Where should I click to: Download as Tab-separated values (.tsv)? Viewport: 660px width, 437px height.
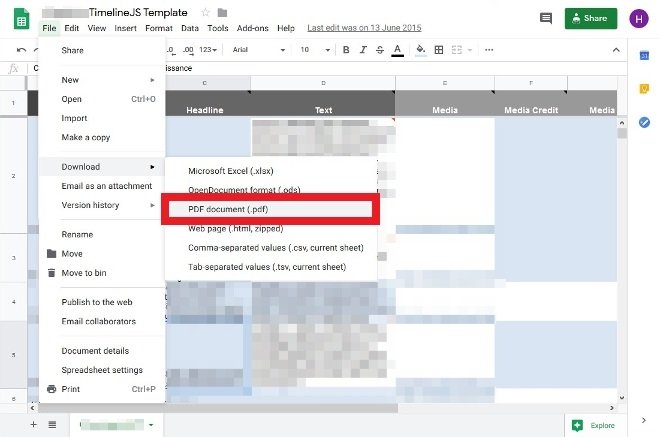pyautogui.click(x=271, y=267)
